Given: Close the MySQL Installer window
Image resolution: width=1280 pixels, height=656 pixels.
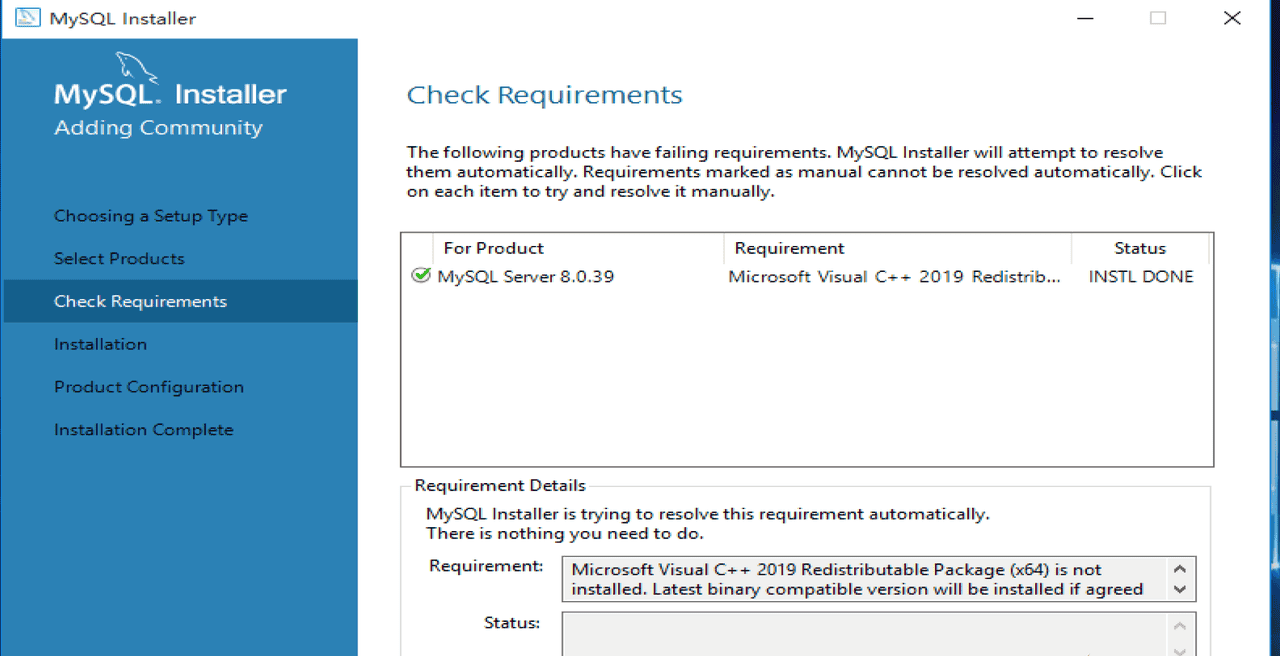Looking at the screenshot, I should (1232, 18).
